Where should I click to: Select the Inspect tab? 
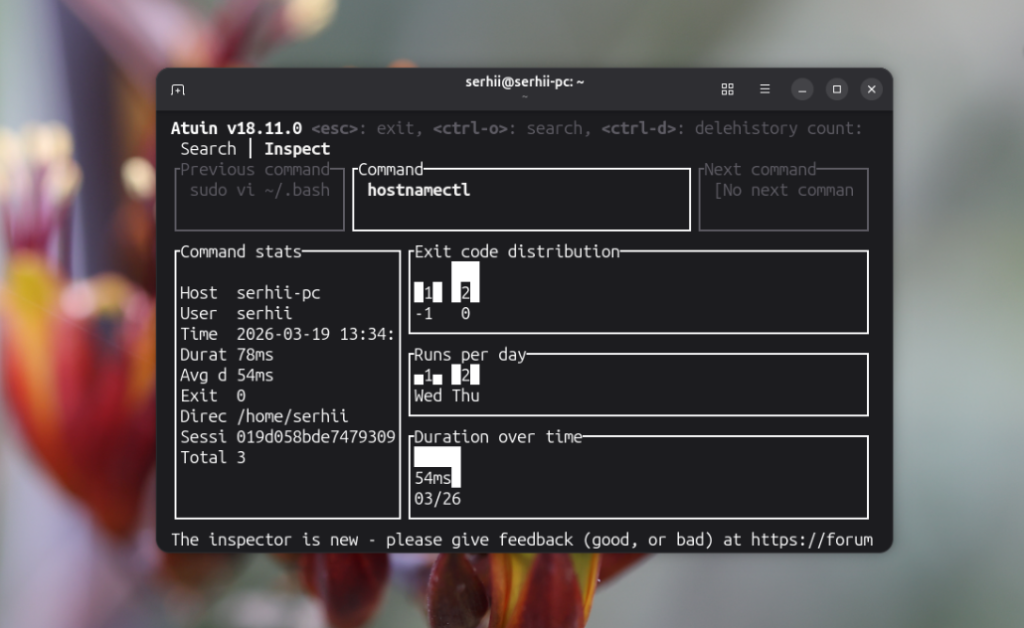click(x=297, y=149)
